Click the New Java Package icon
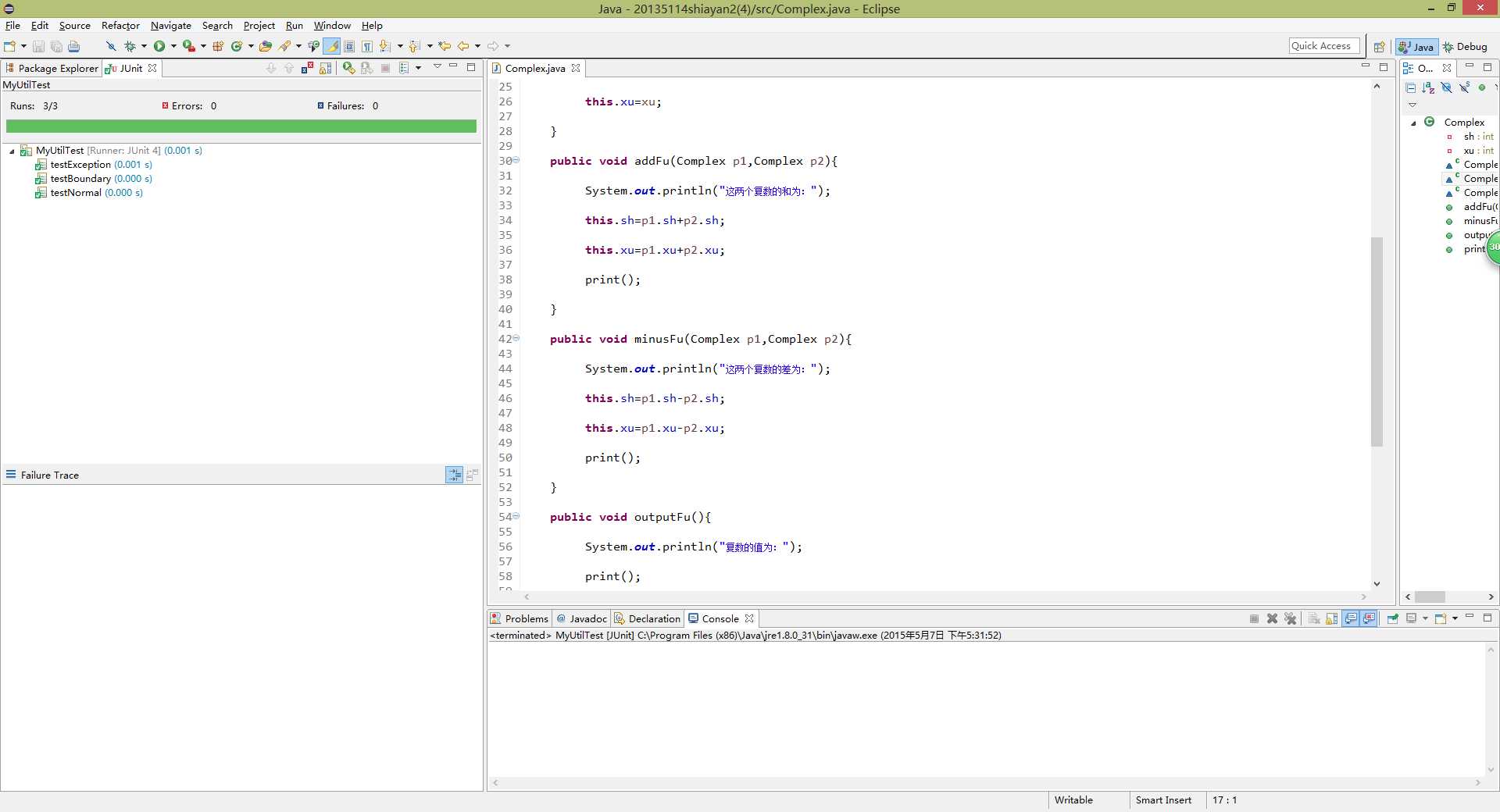This screenshot has height=812, width=1500. (x=218, y=46)
